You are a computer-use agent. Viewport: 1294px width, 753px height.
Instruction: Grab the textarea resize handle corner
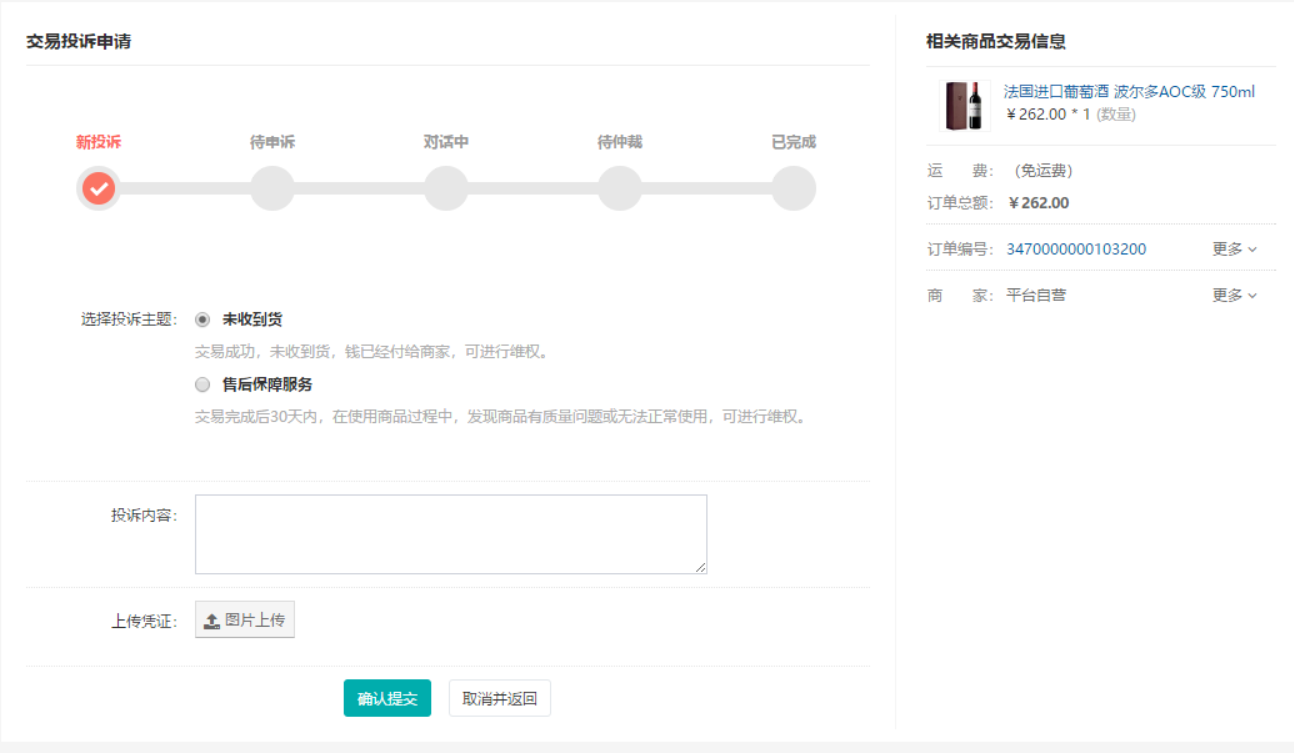click(x=701, y=568)
